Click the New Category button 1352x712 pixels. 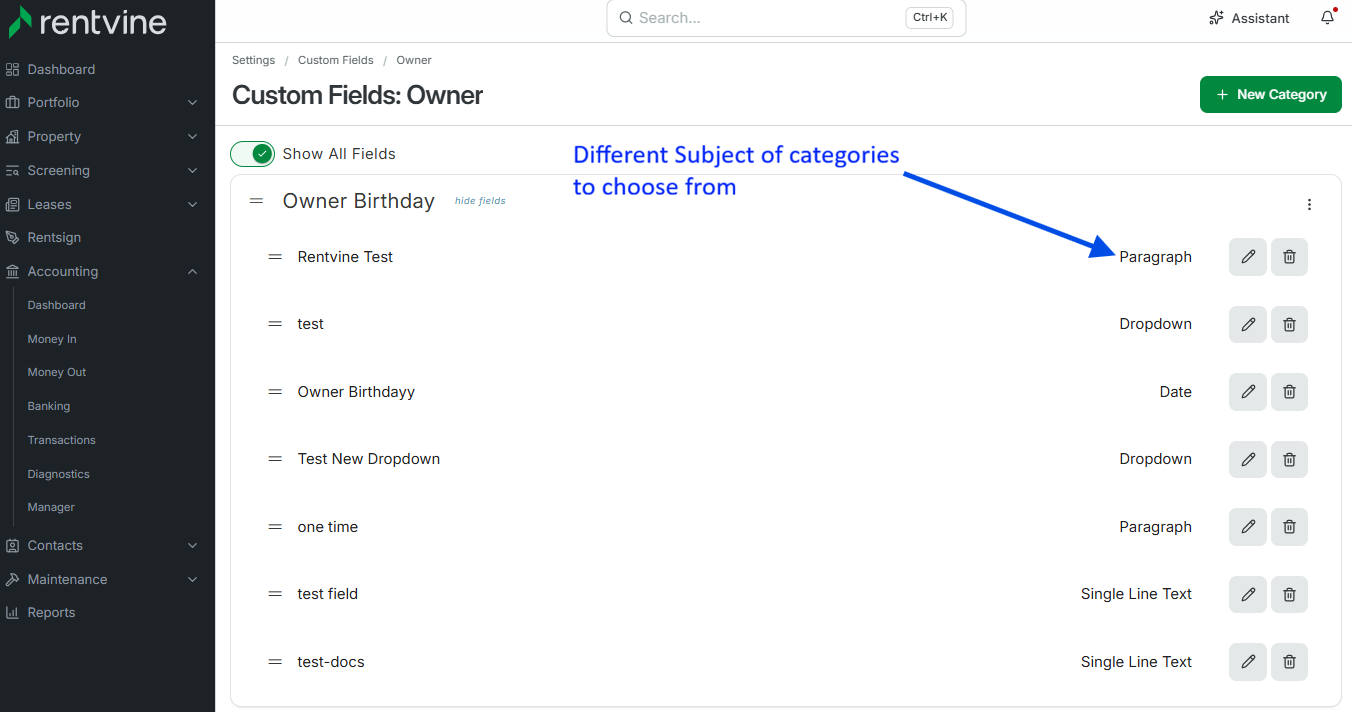pyautogui.click(x=1271, y=94)
